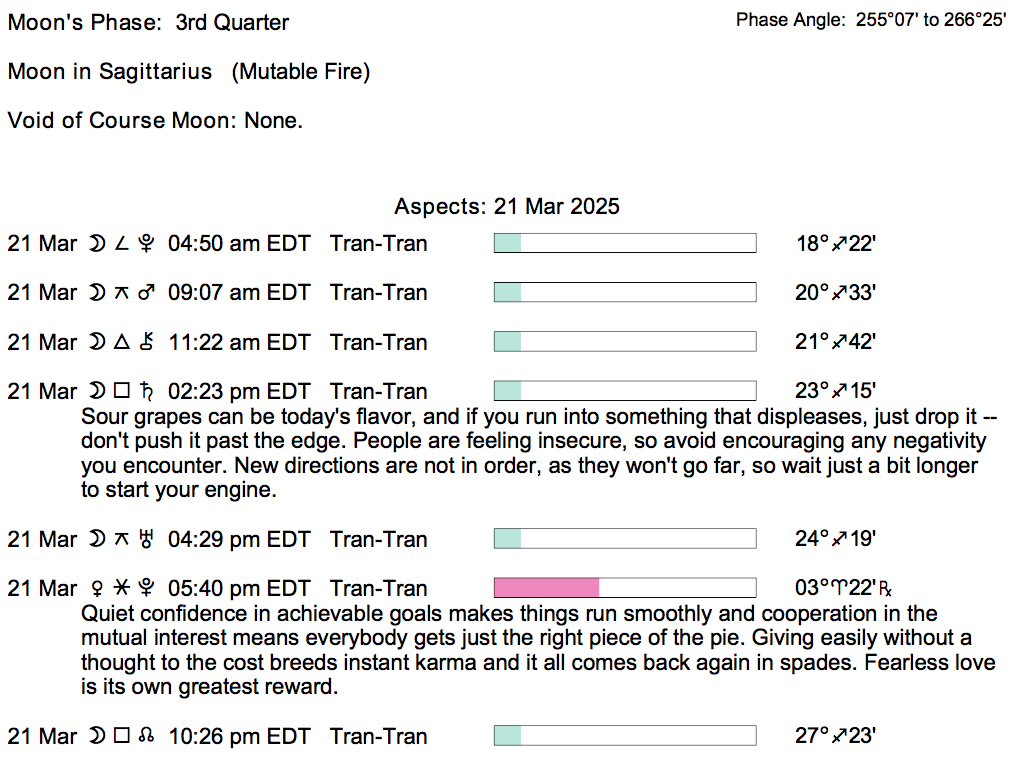Image resolution: width=1016 pixels, height=758 pixels.
Task: Click the Phase Angle value at top right
Action: (x=930, y=20)
